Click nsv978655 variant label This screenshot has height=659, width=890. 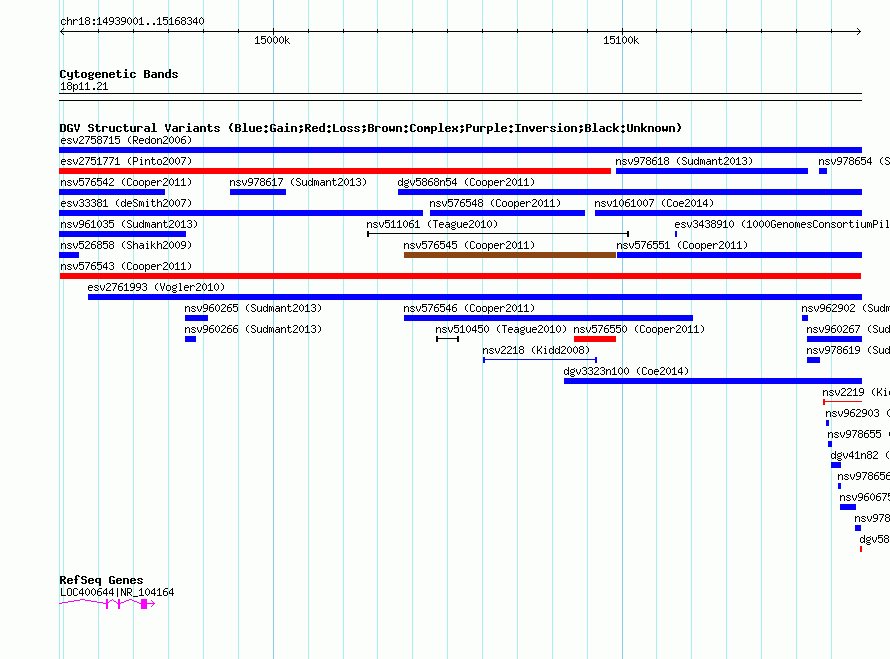[x=858, y=434]
